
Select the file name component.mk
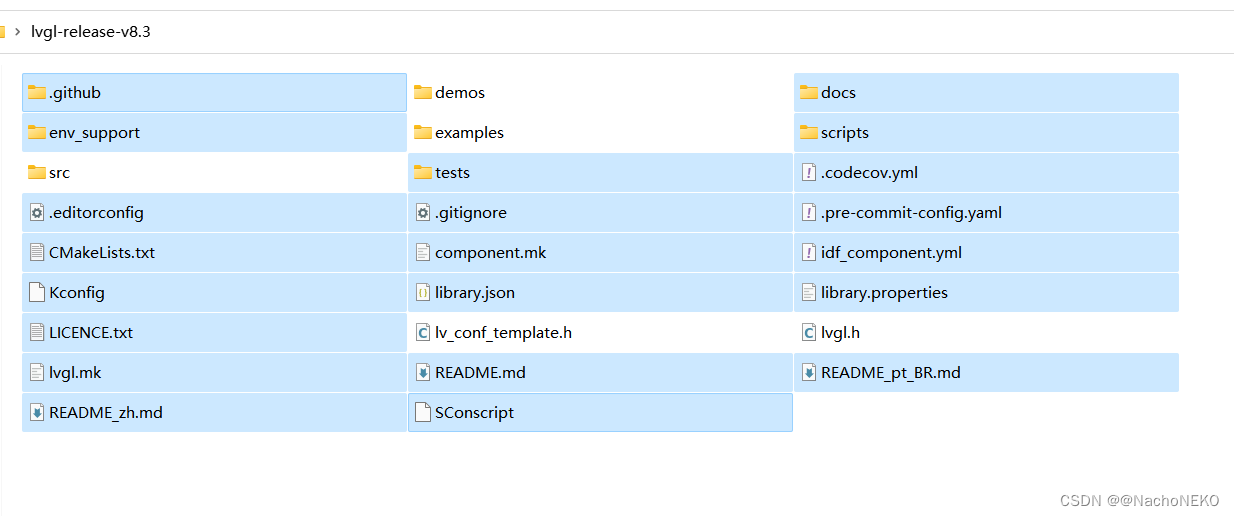[x=491, y=252]
